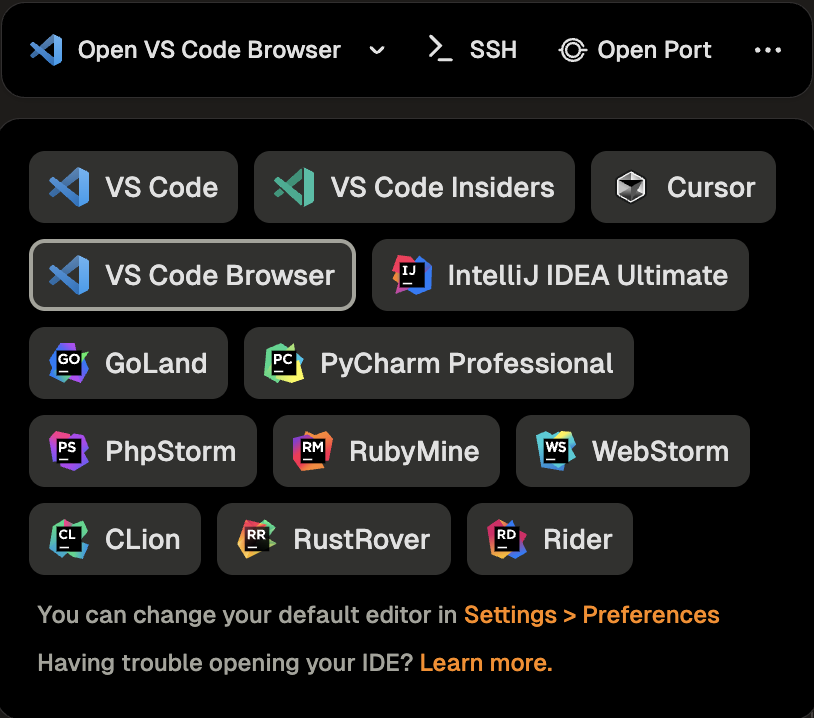814x718 pixels.
Task: Select the green VS Code Insiders logo
Action: 294,187
